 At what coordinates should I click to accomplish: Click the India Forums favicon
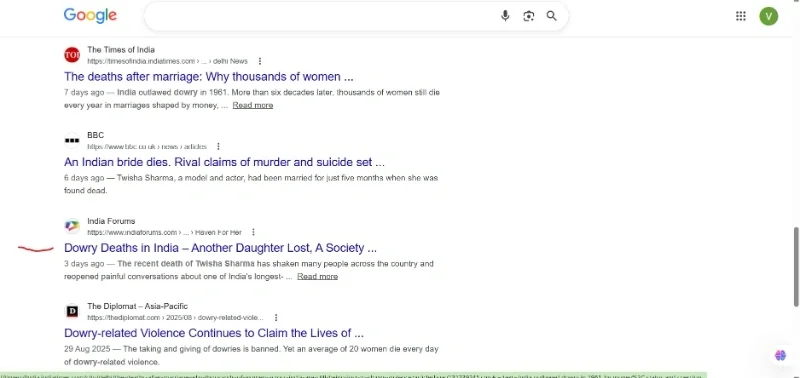[72, 226]
